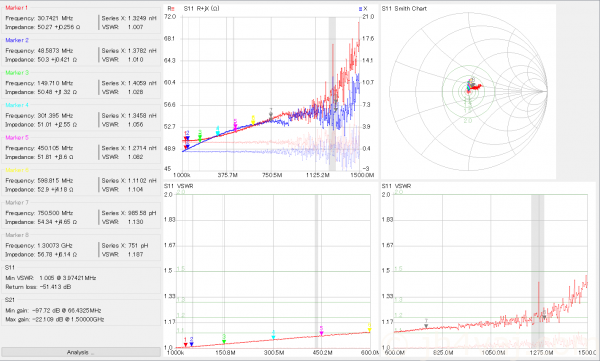Image resolution: width=600 pixels, height=361 pixels.
Task: Click the S11 R+jX chart title
Action: (x=201, y=8)
